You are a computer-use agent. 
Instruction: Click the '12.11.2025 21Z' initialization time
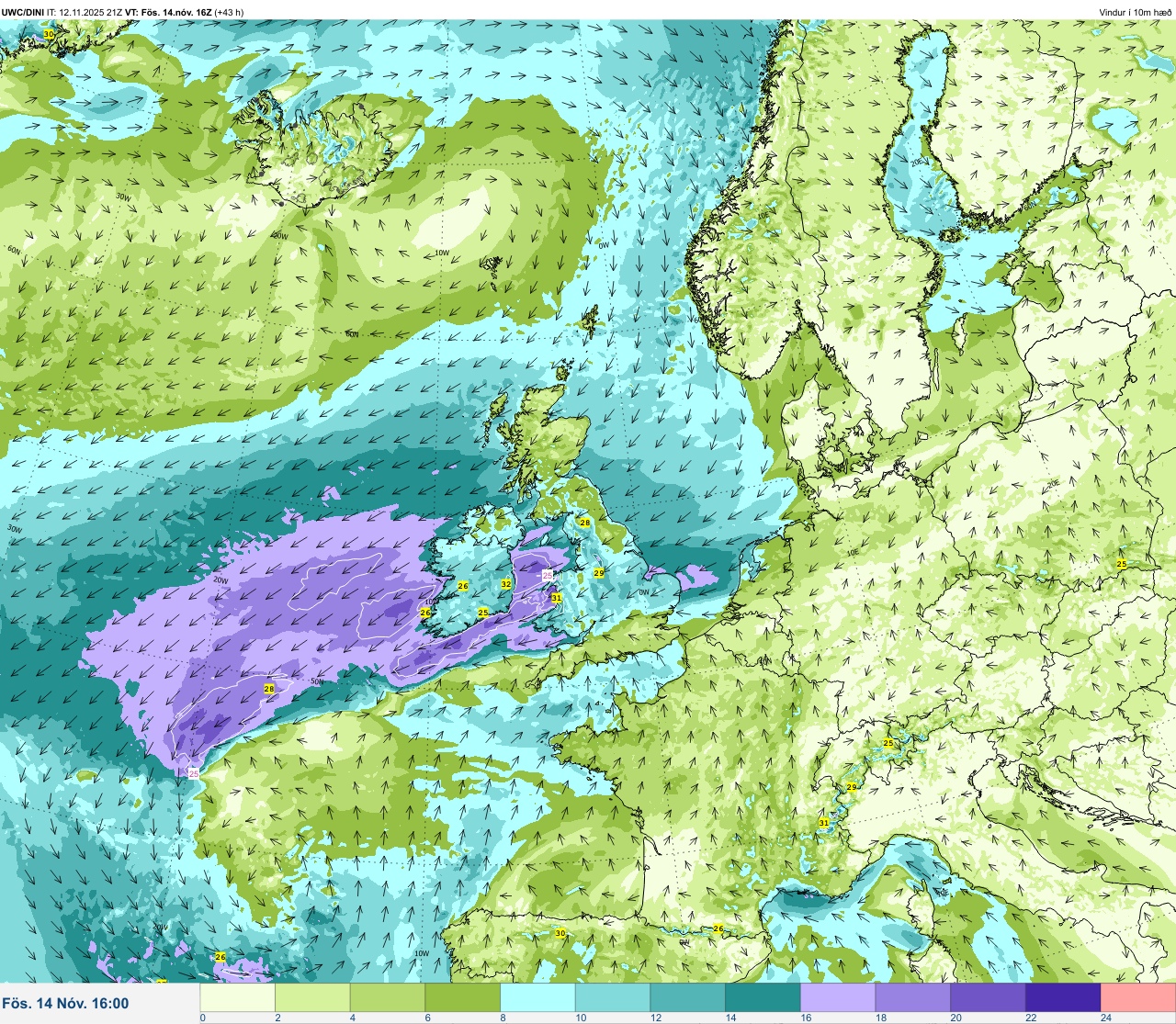pos(91,12)
